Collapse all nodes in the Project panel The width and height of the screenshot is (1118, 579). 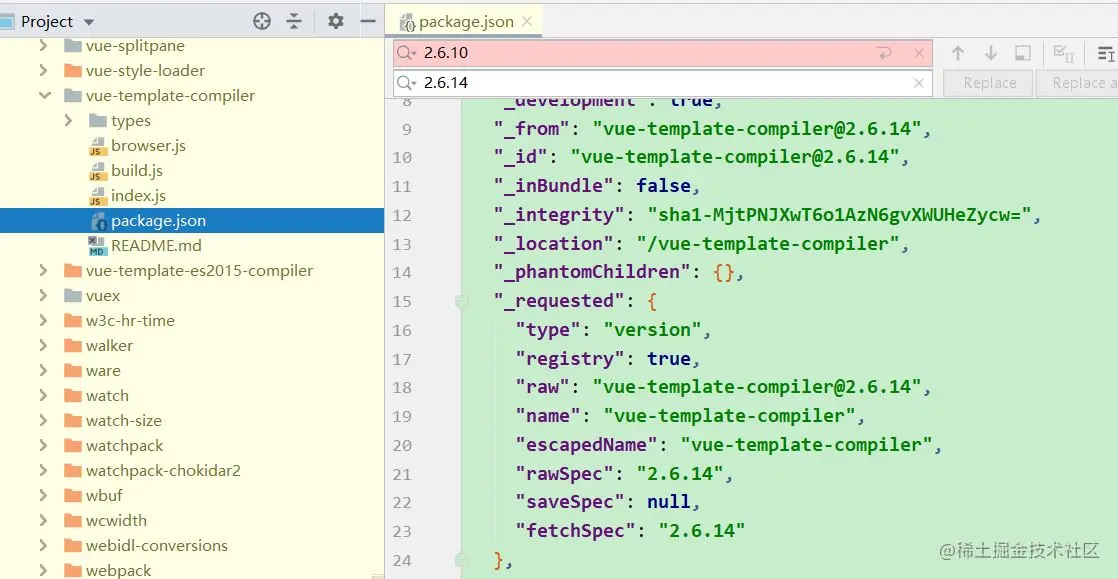pyautogui.click(x=294, y=21)
